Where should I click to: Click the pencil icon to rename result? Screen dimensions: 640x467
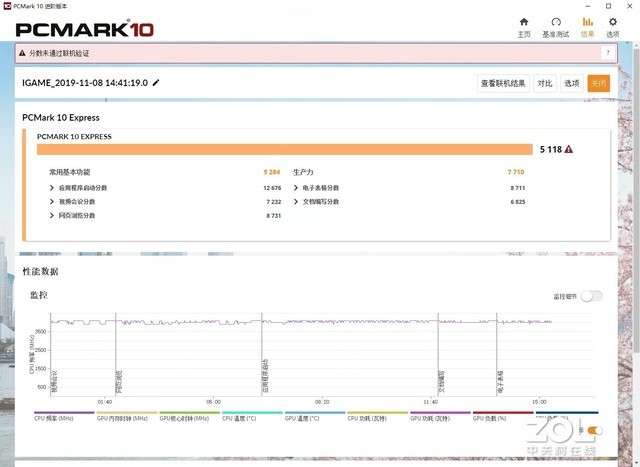click(156, 83)
